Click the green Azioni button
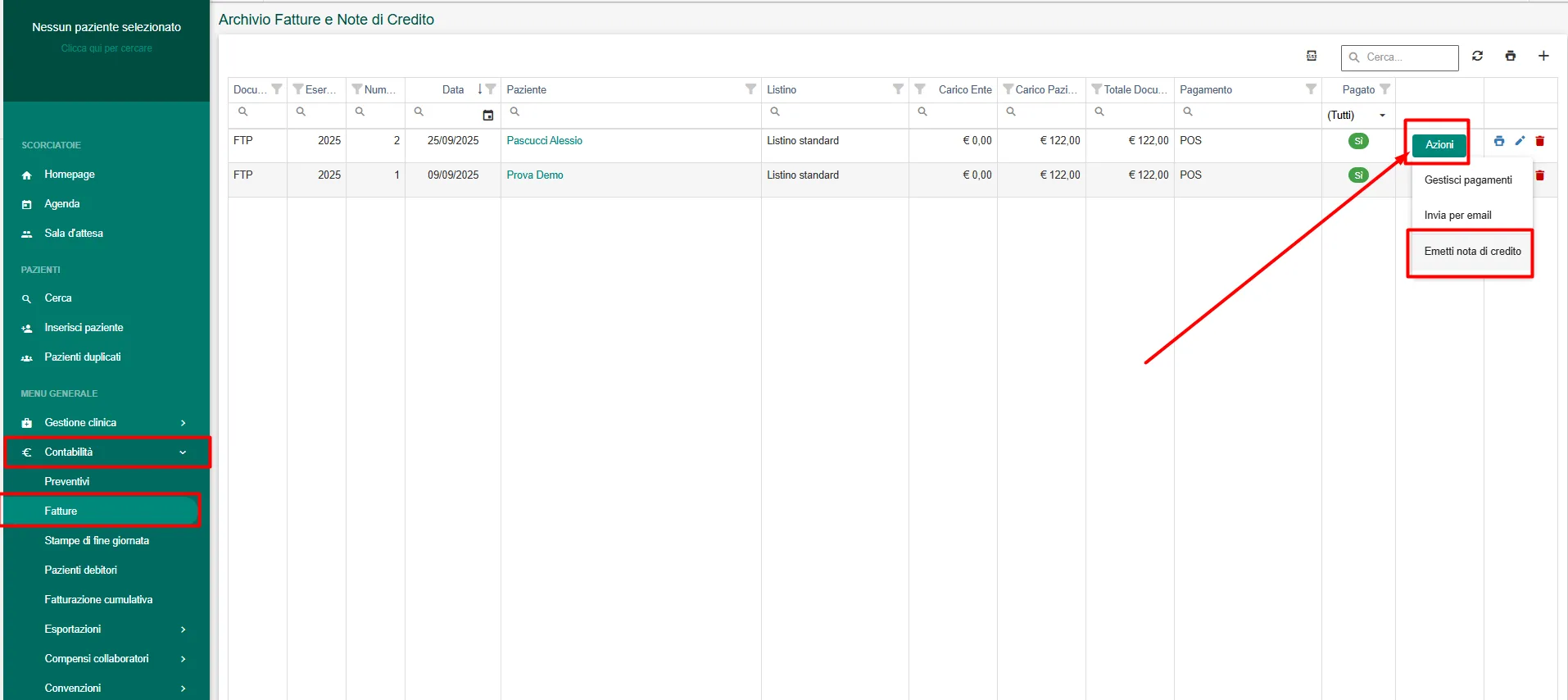This screenshot has width=1568, height=700. [x=1439, y=145]
